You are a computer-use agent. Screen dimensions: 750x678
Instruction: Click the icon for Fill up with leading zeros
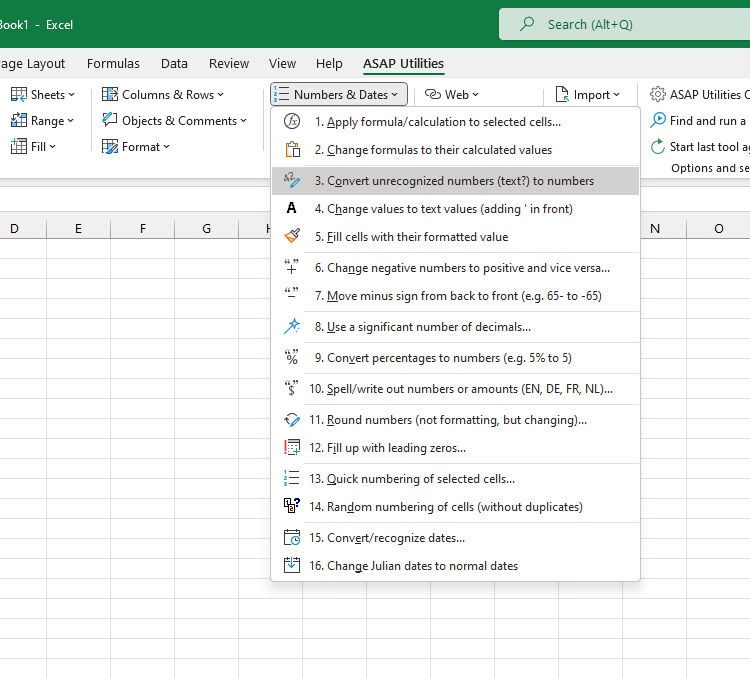[x=292, y=447]
